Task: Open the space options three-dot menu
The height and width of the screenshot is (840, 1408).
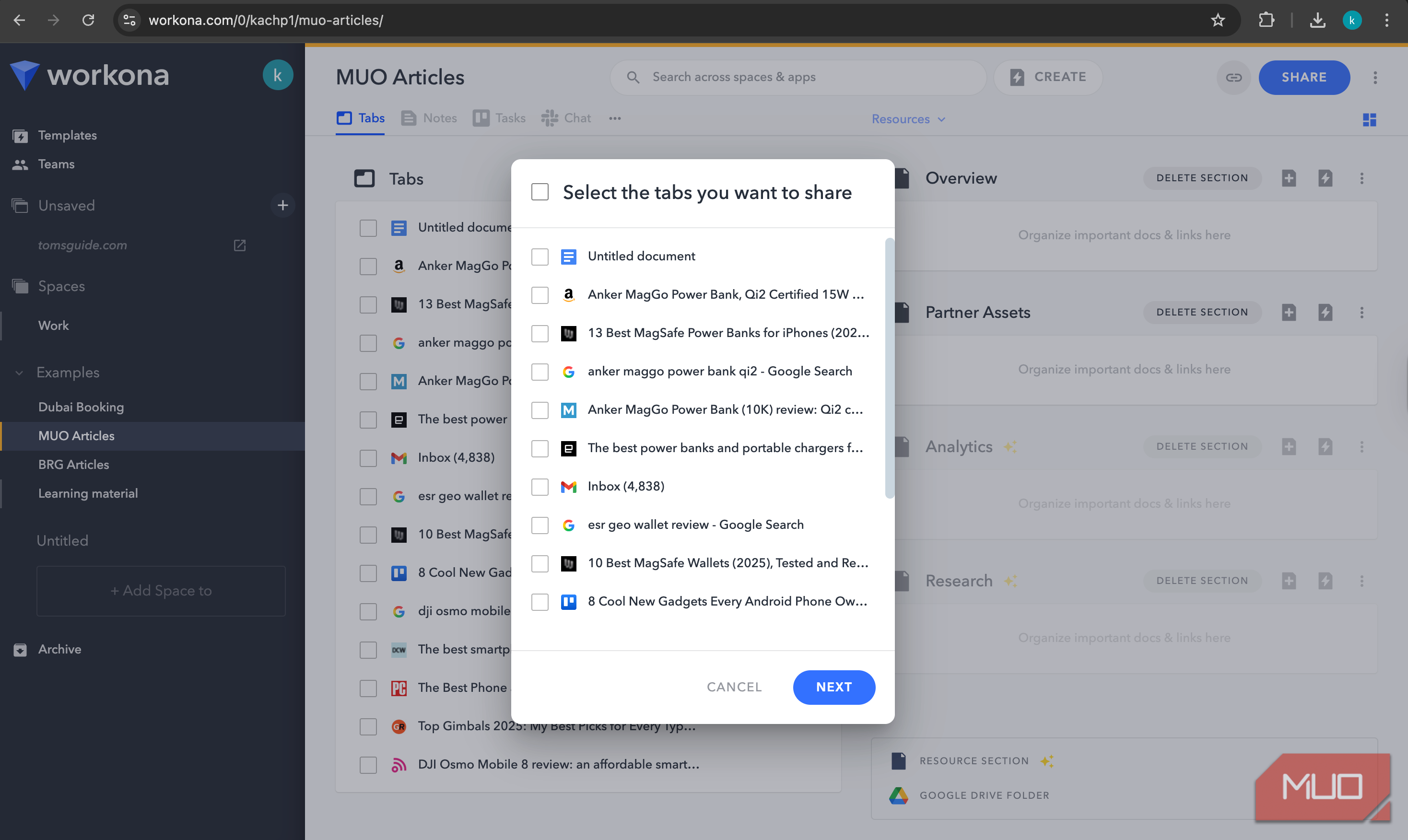Action: [1374, 78]
